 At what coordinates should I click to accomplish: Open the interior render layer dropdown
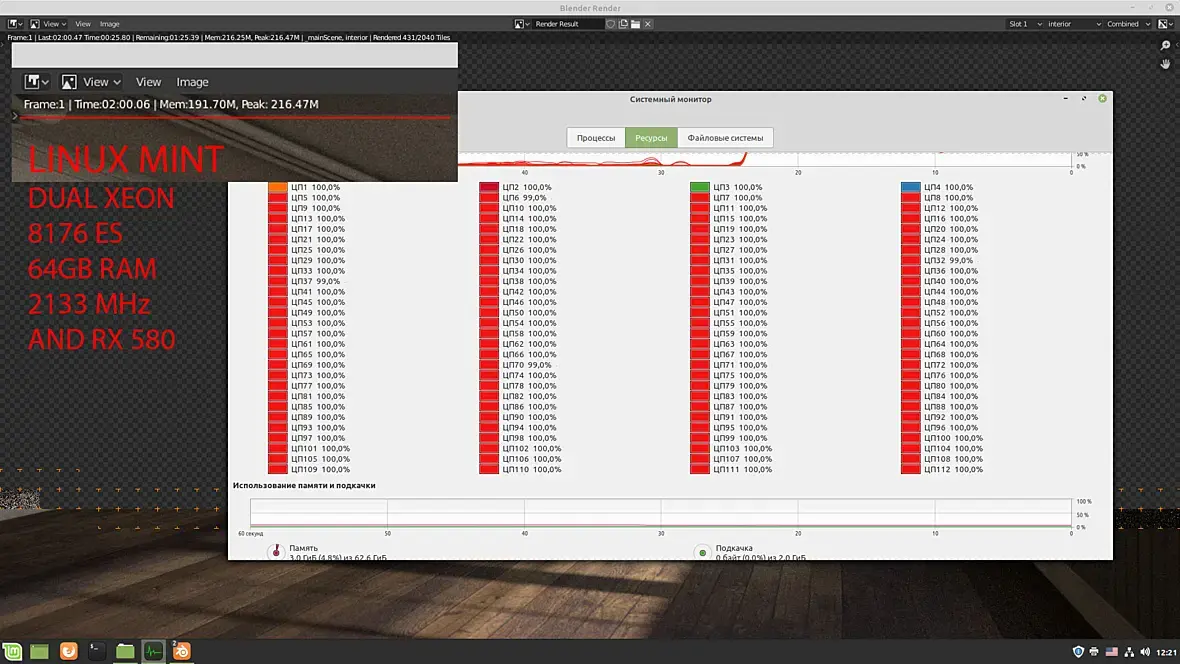click(x=1074, y=24)
